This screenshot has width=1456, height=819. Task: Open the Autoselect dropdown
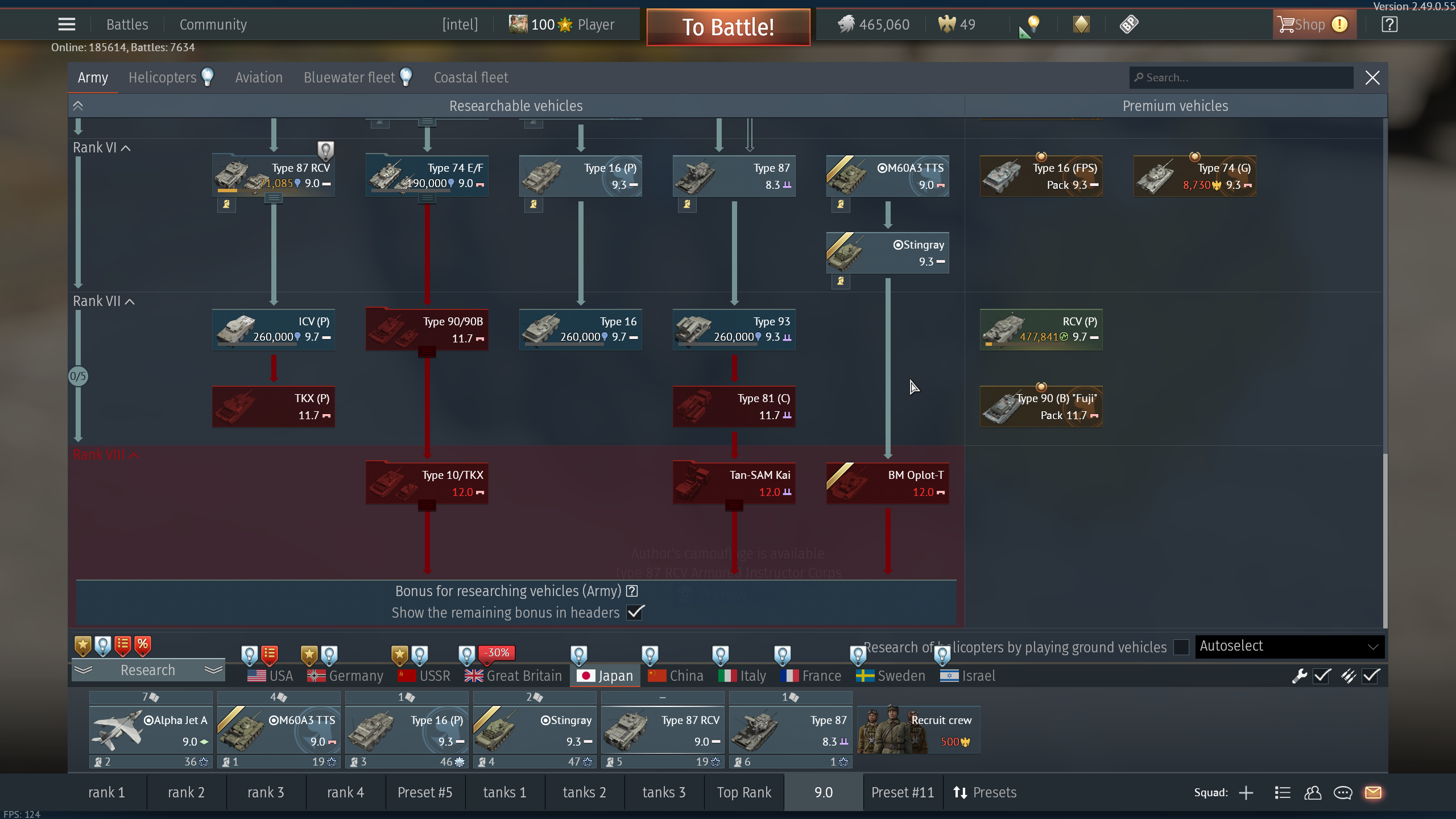[1289, 646]
